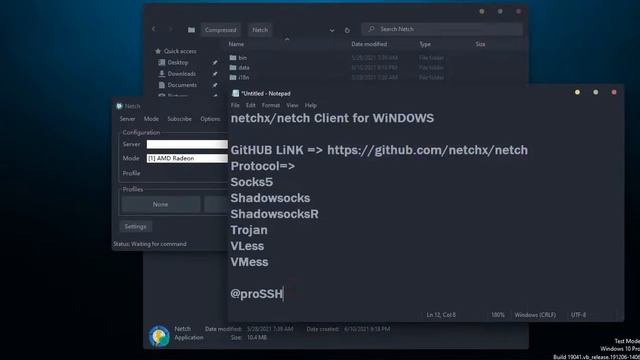The width and height of the screenshot is (640, 360).
Task: Click the Search Netch field
Action: [442, 29]
